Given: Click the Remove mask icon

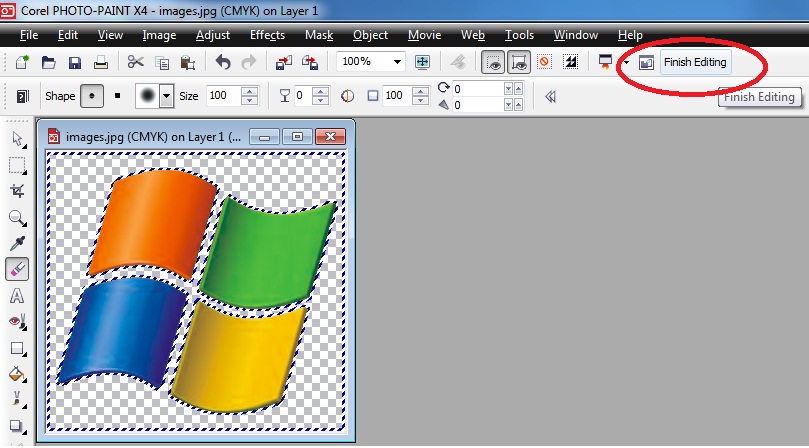Looking at the screenshot, I should click(x=544, y=62).
